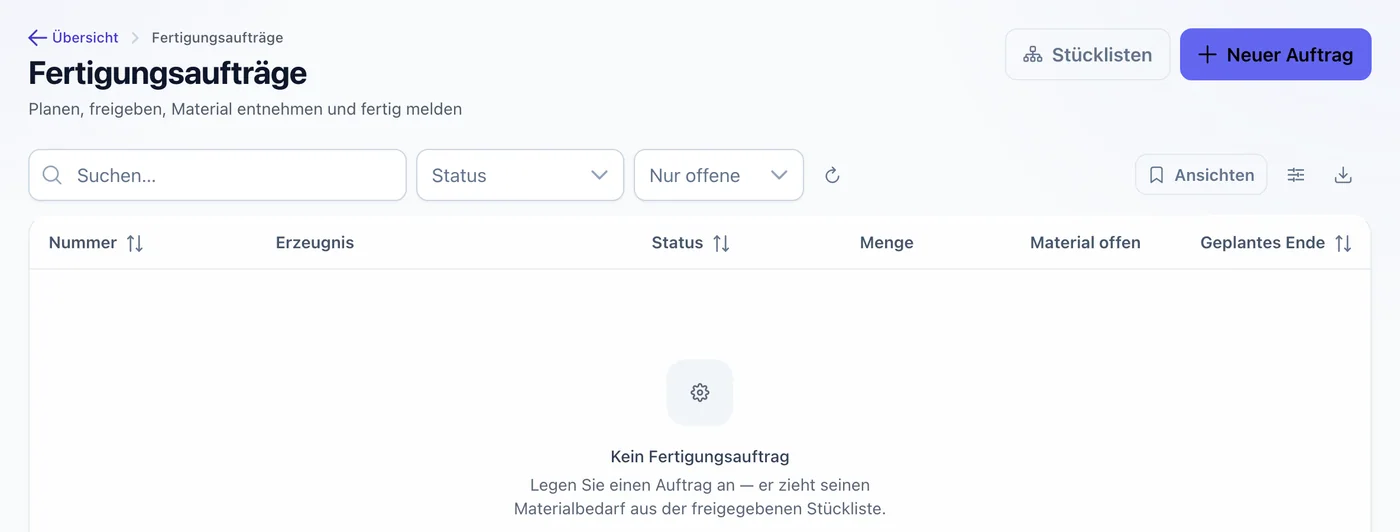Select the Fertigungsaufträge breadcrumb item
The height and width of the screenshot is (532, 1400).
tap(217, 38)
